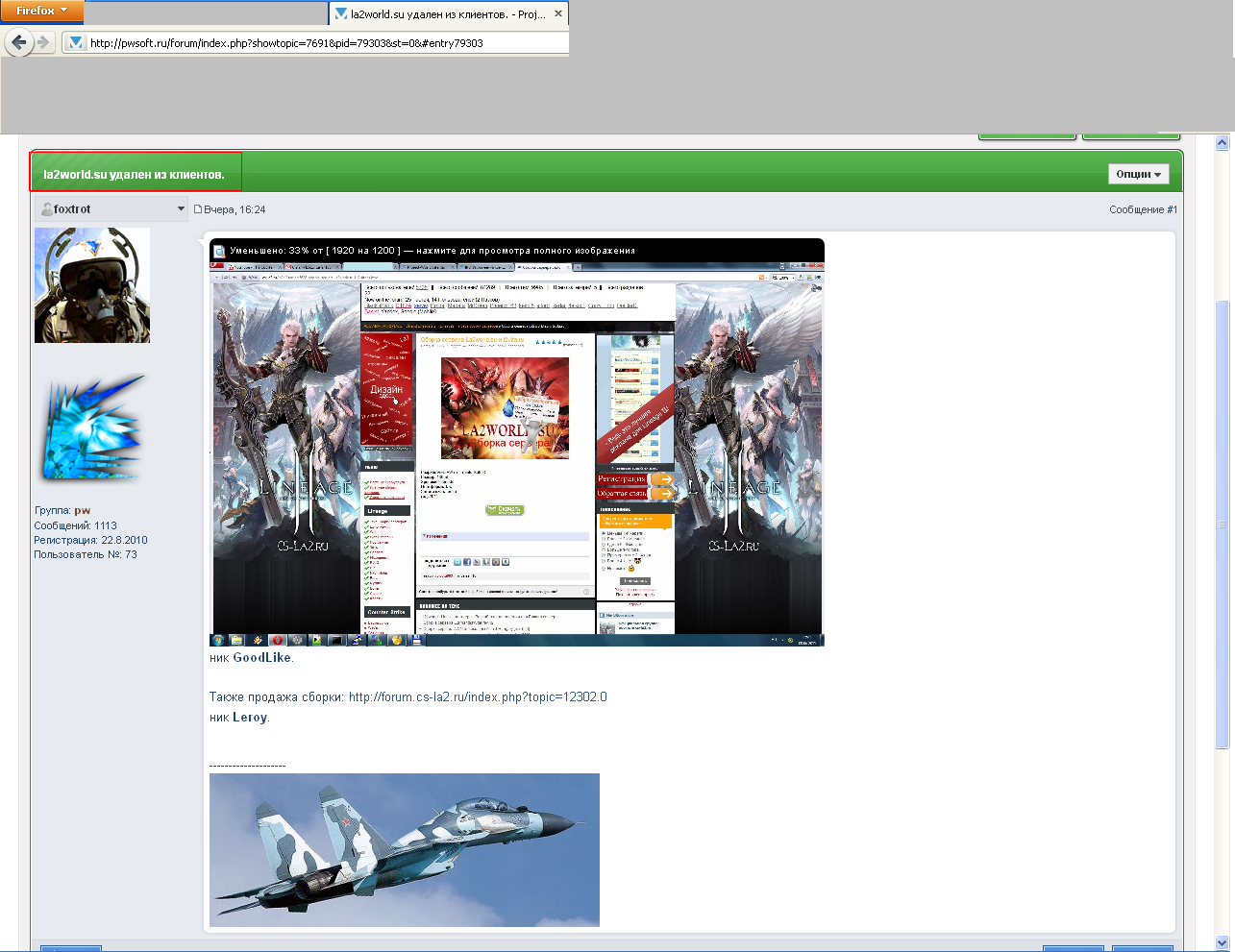This screenshot has width=1235, height=952.
Task: Click the Группа: pw text
Action: click(62, 511)
